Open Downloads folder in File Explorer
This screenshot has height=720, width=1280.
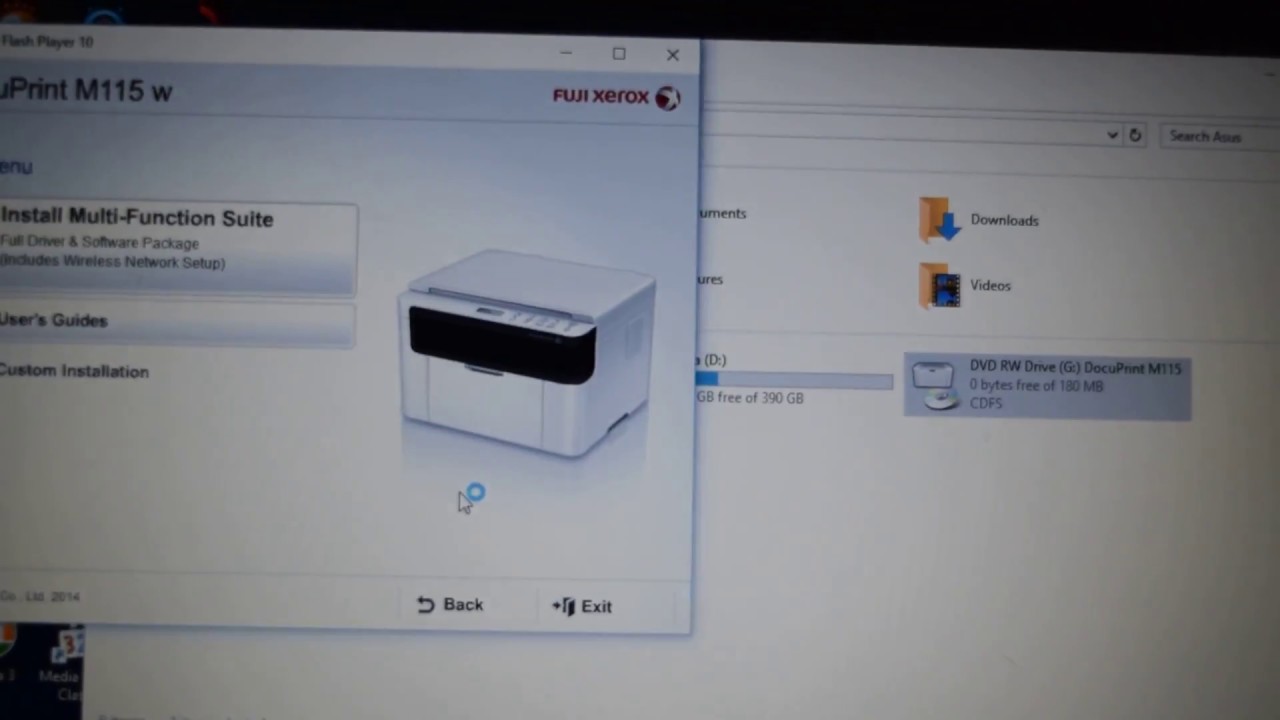coord(979,220)
